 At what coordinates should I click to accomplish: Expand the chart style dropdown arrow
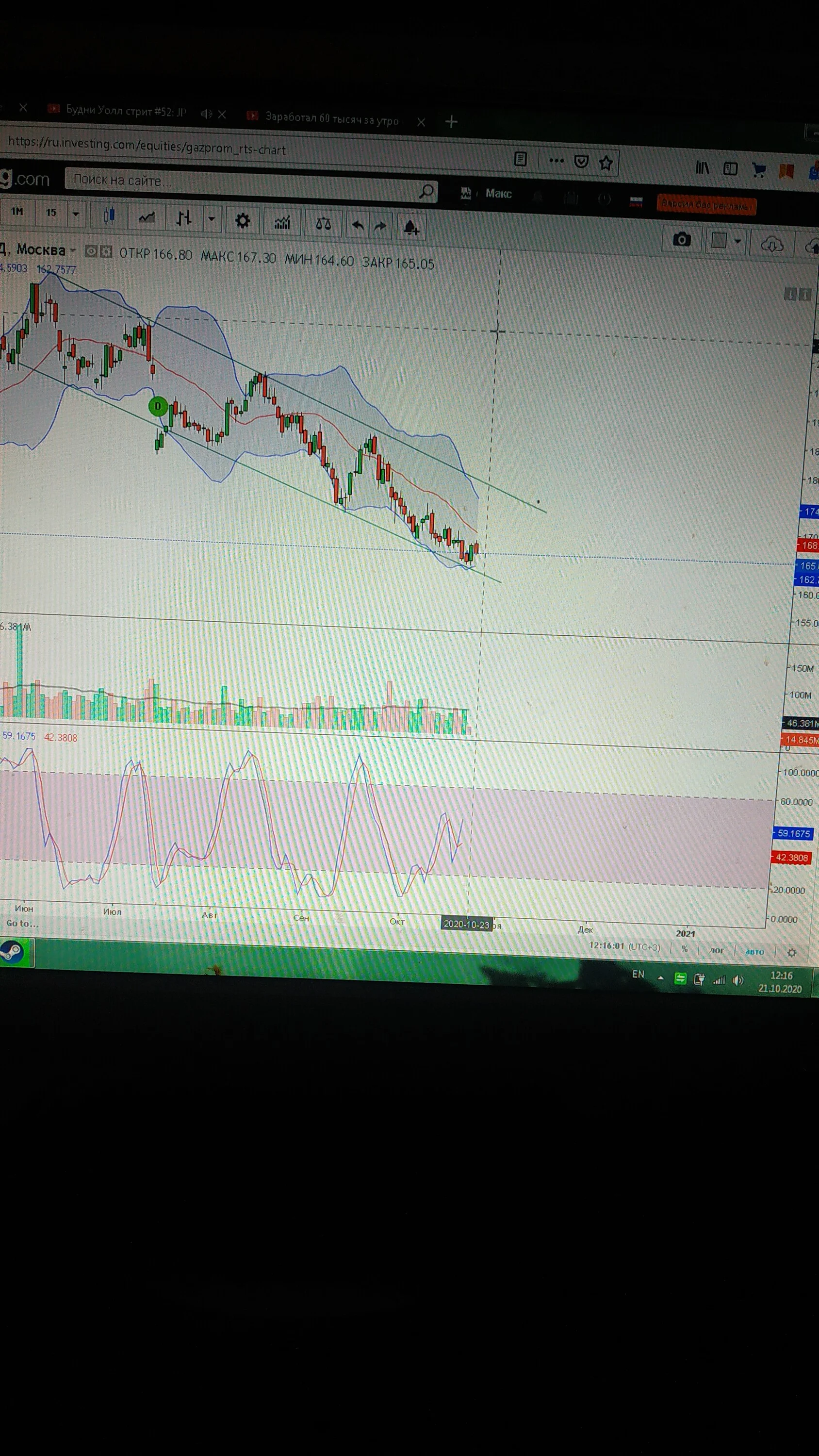pos(212,219)
